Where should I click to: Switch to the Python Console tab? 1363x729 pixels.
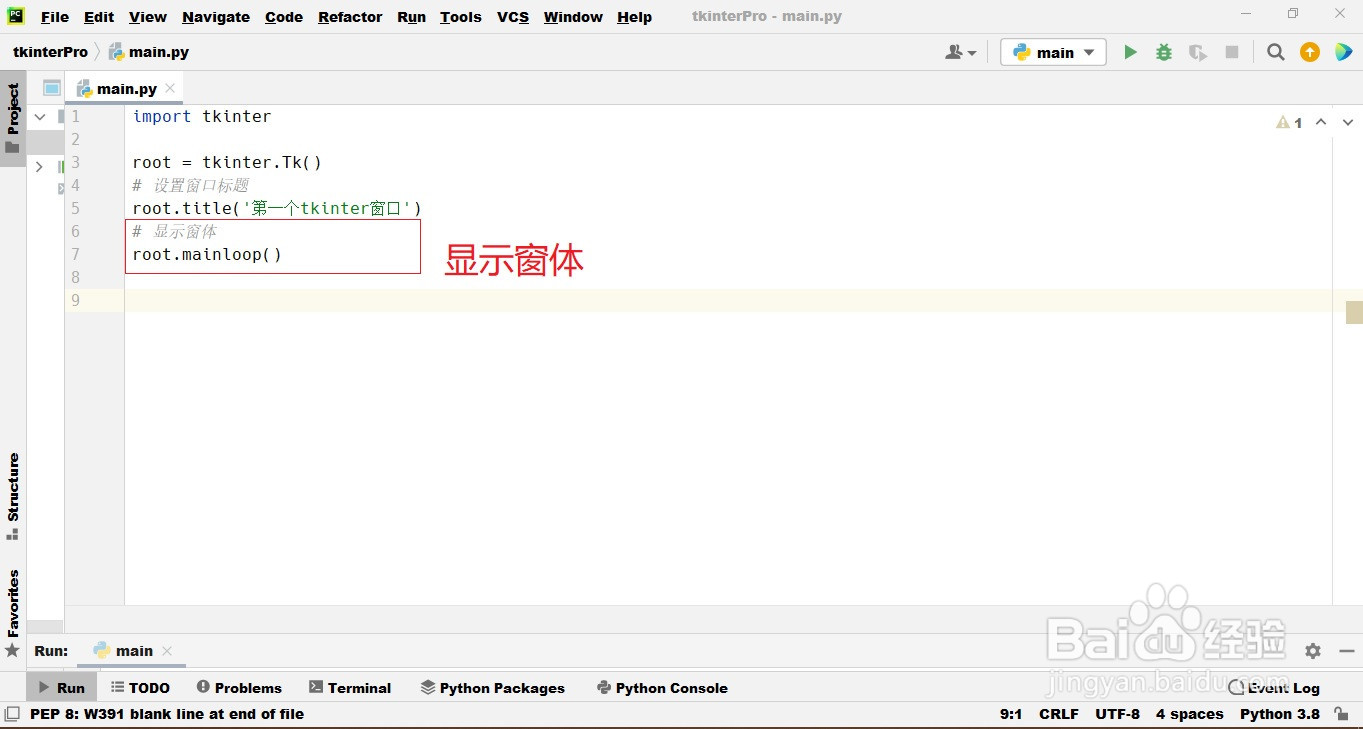pyautogui.click(x=662, y=687)
